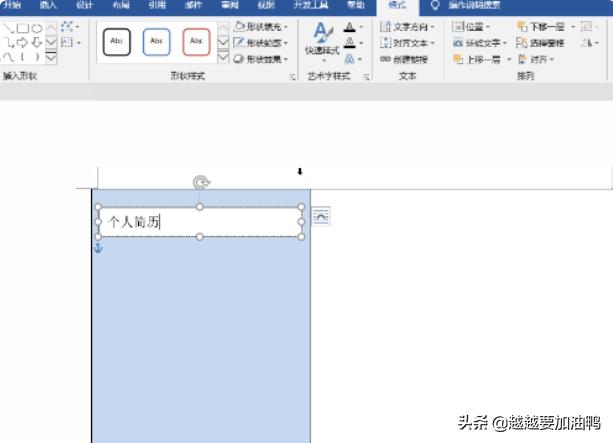Image resolution: width=613 pixels, height=443 pixels.
Task: Click the layout options icon beside text box
Action: pos(320,215)
